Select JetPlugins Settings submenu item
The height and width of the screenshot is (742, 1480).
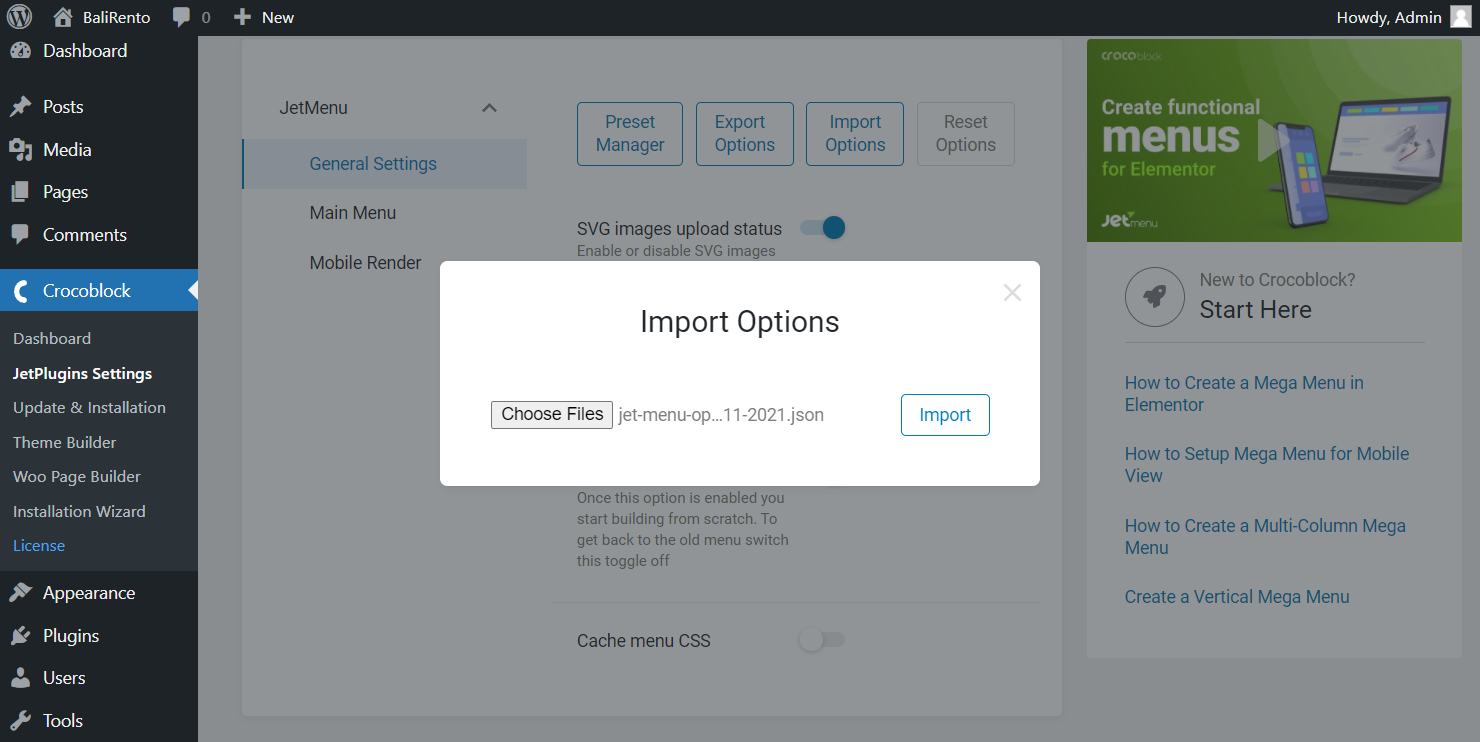(82, 374)
